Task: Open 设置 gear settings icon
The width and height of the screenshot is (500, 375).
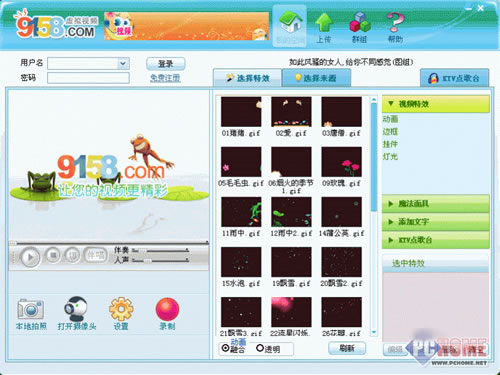Action: 121,309
